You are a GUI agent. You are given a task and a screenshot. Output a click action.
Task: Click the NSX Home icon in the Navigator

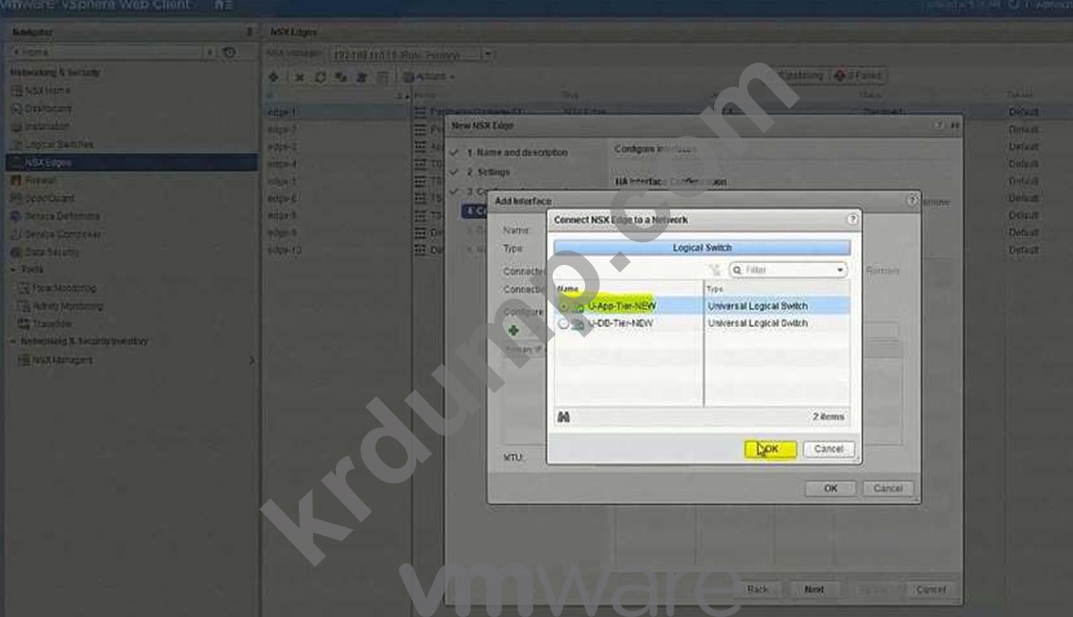pos(17,90)
